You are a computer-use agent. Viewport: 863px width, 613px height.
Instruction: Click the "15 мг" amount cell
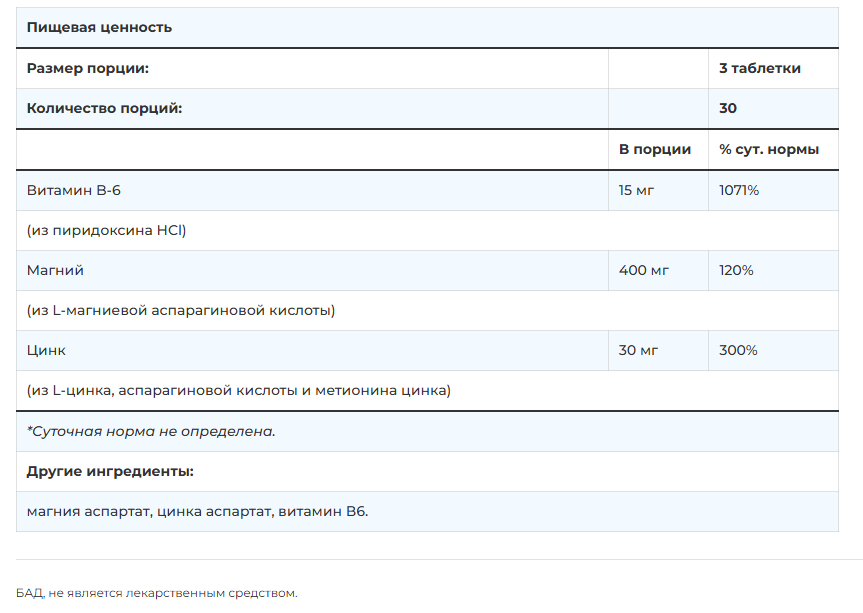pyautogui.click(x=636, y=190)
